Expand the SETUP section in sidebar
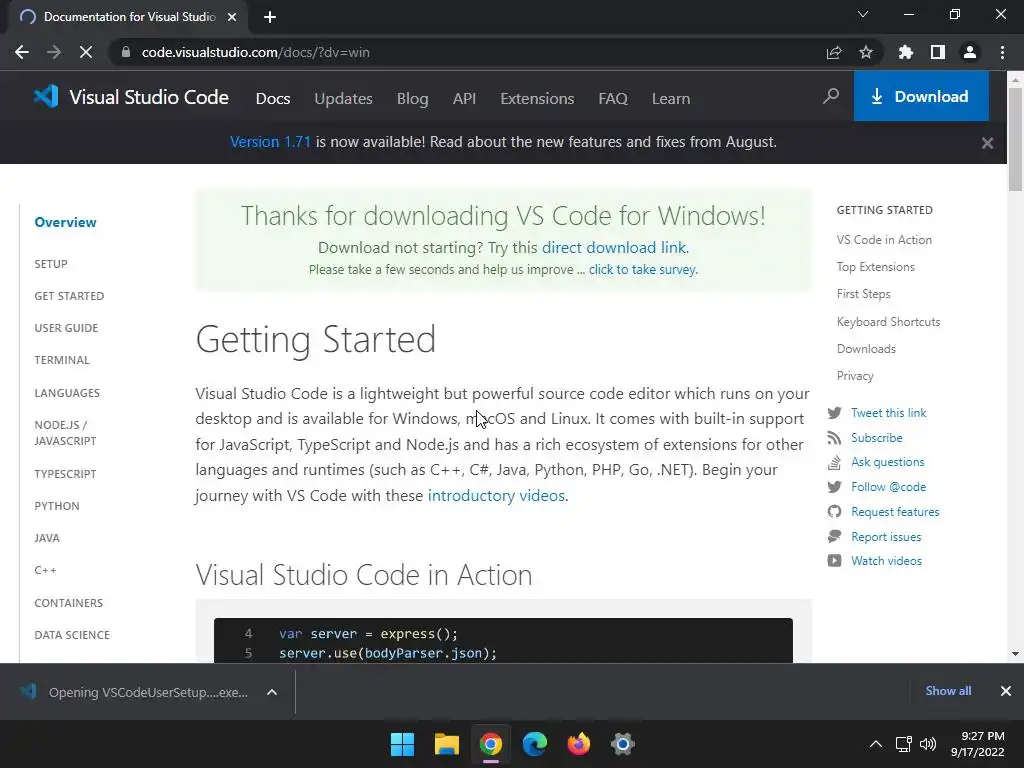Image resolution: width=1024 pixels, height=768 pixels. (x=51, y=264)
